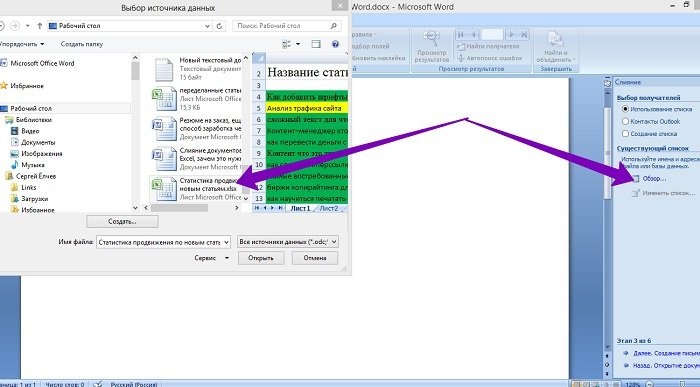Select the Новый текстовый документ file
Screen dimensions: 700x387
(196, 68)
